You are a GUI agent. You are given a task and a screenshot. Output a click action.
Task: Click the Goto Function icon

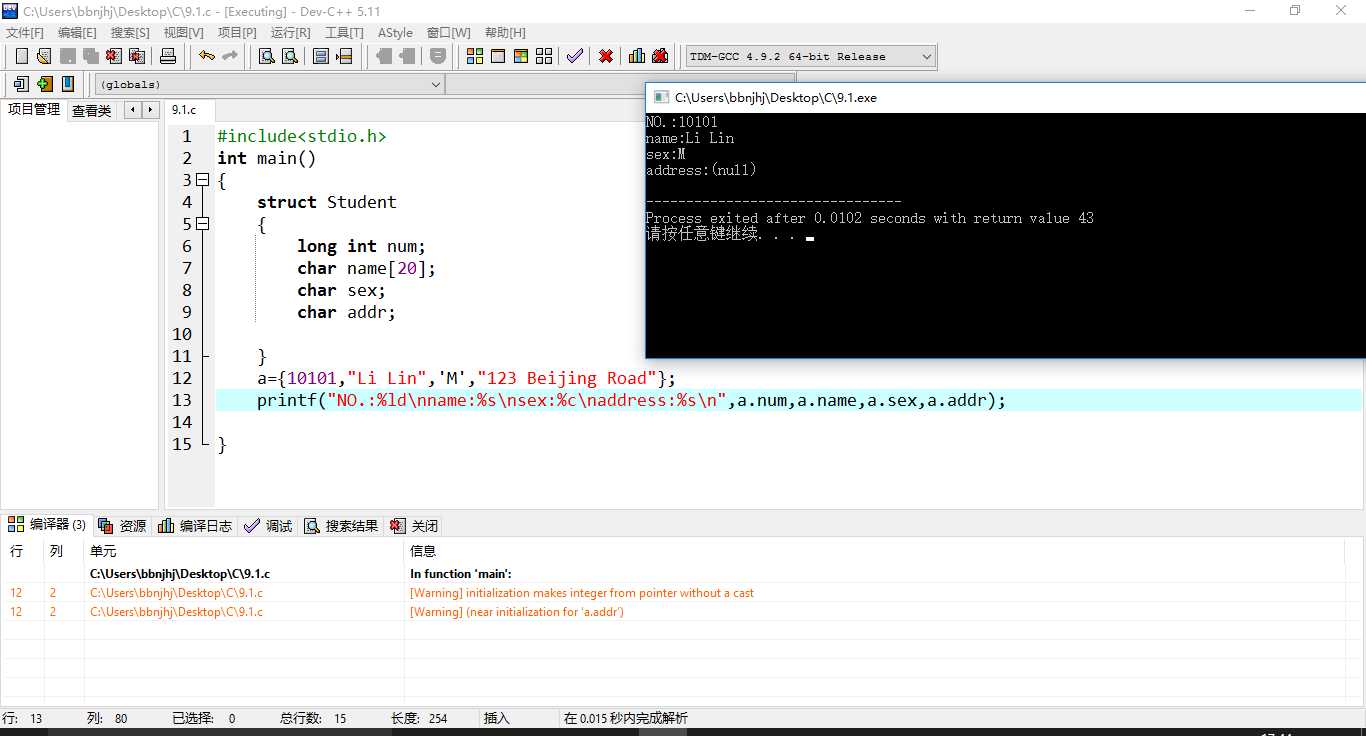tap(321, 56)
